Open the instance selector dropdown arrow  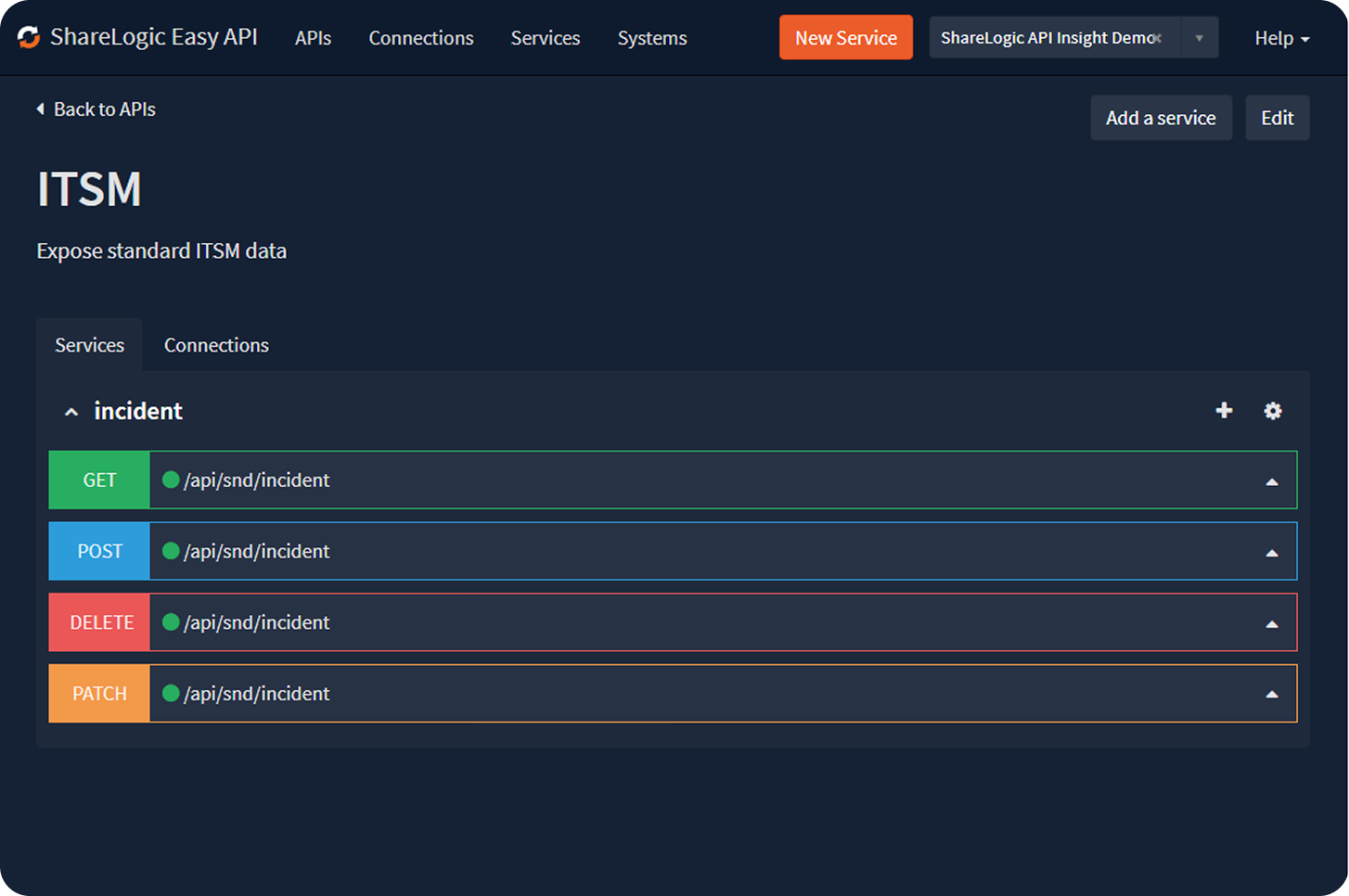1199,38
